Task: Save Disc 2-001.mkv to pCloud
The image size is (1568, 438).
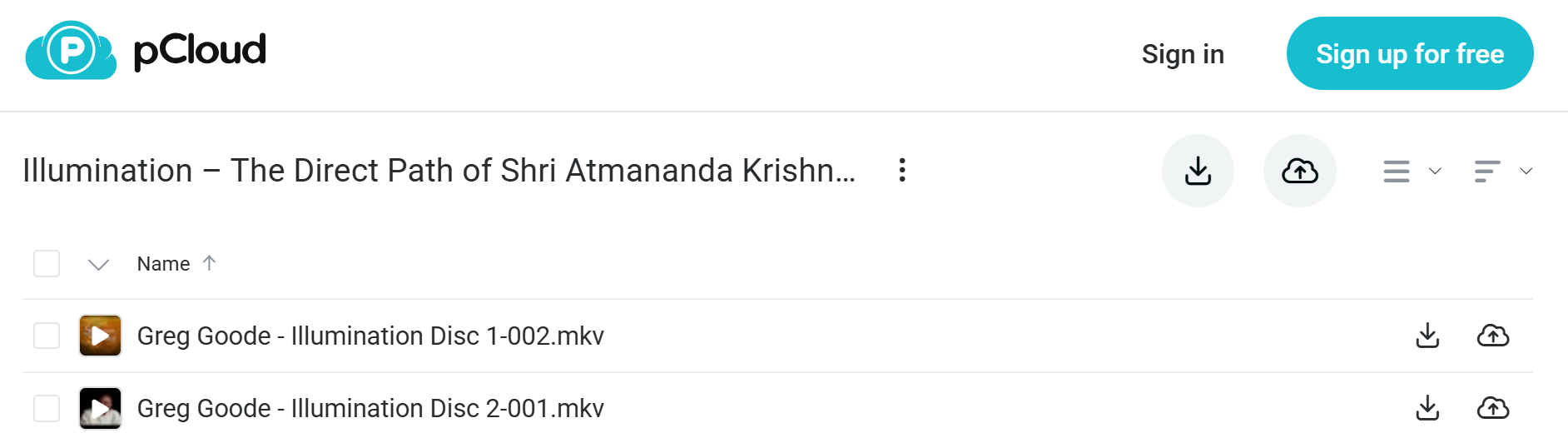Action: 1493,408
